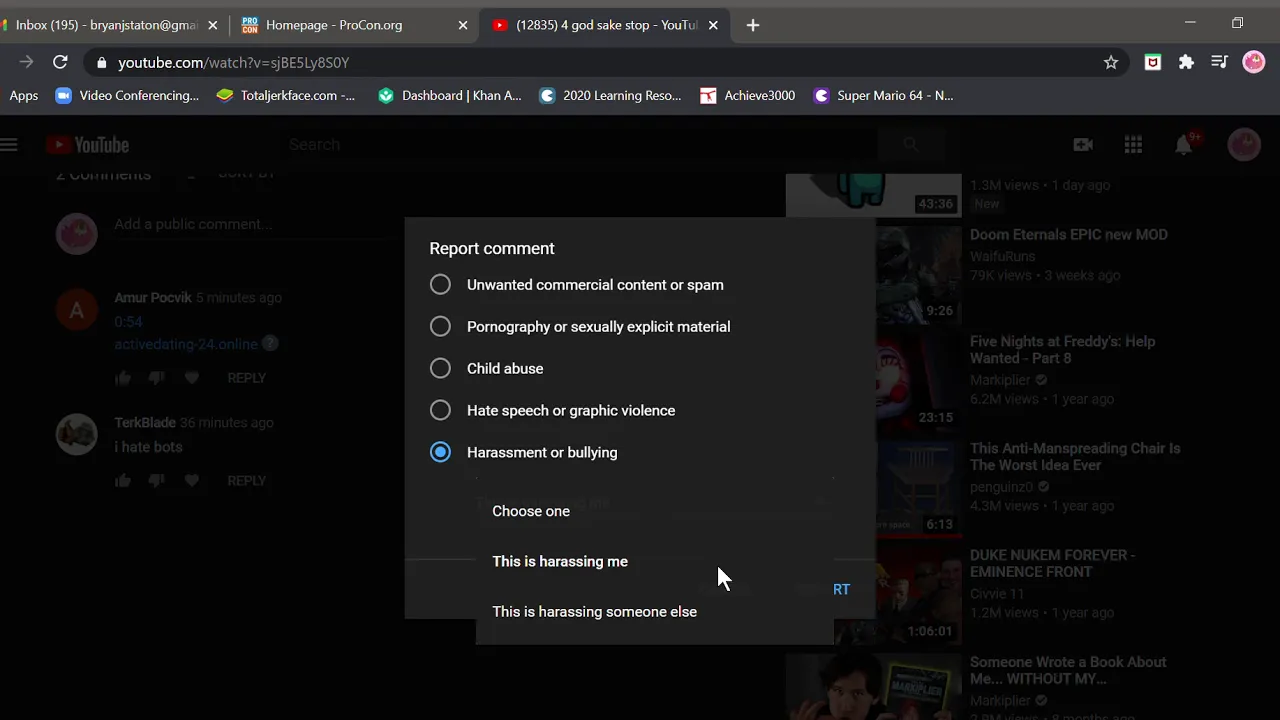
Task: Open the Achieve3000 bookmark
Action: [x=748, y=95]
